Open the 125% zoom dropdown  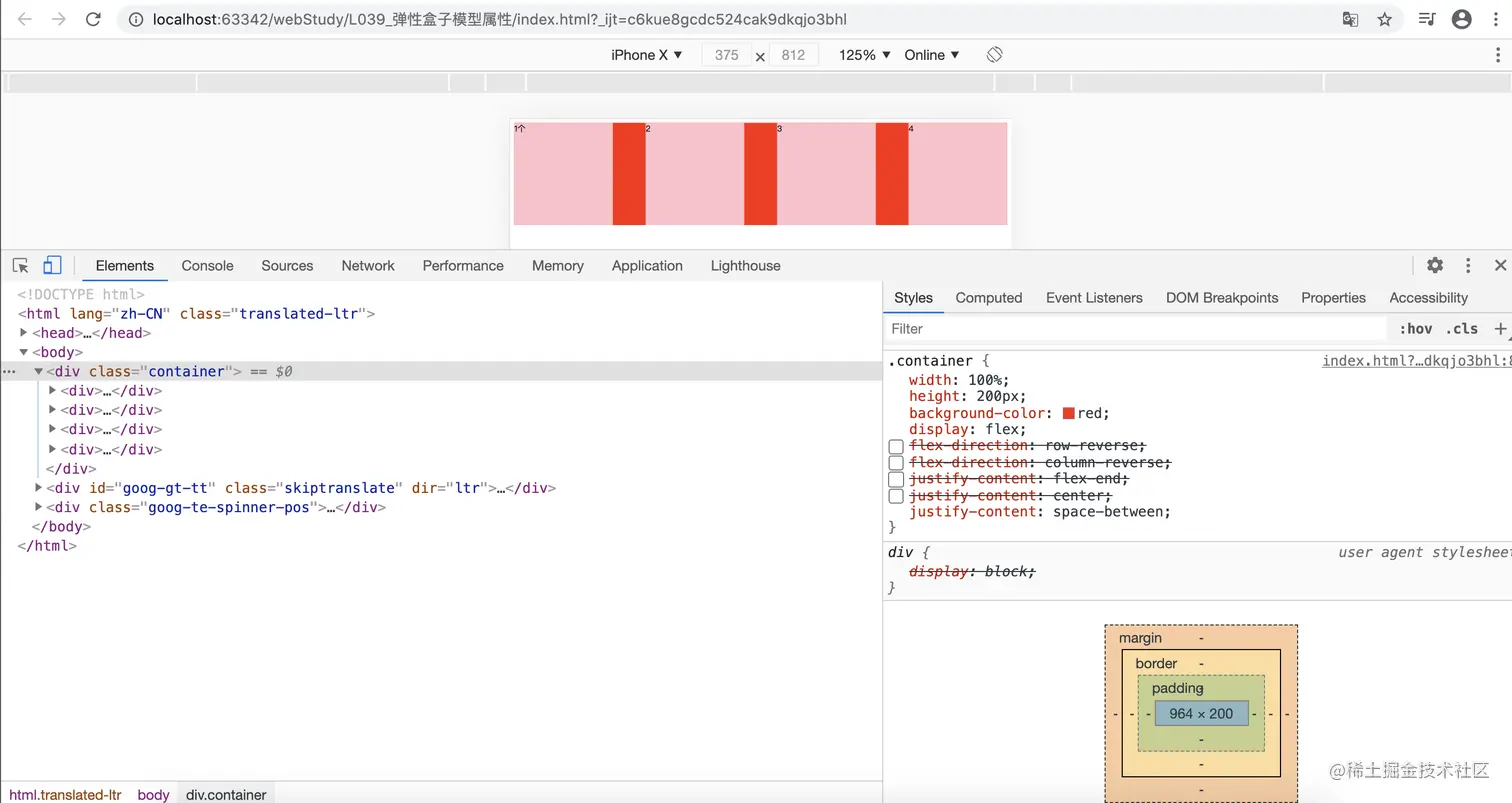tap(864, 55)
